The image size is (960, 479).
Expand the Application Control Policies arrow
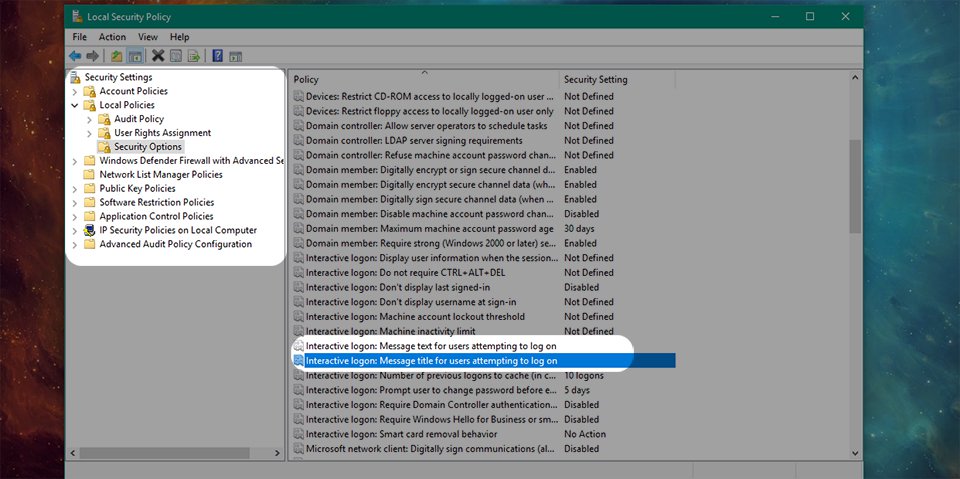point(75,217)
